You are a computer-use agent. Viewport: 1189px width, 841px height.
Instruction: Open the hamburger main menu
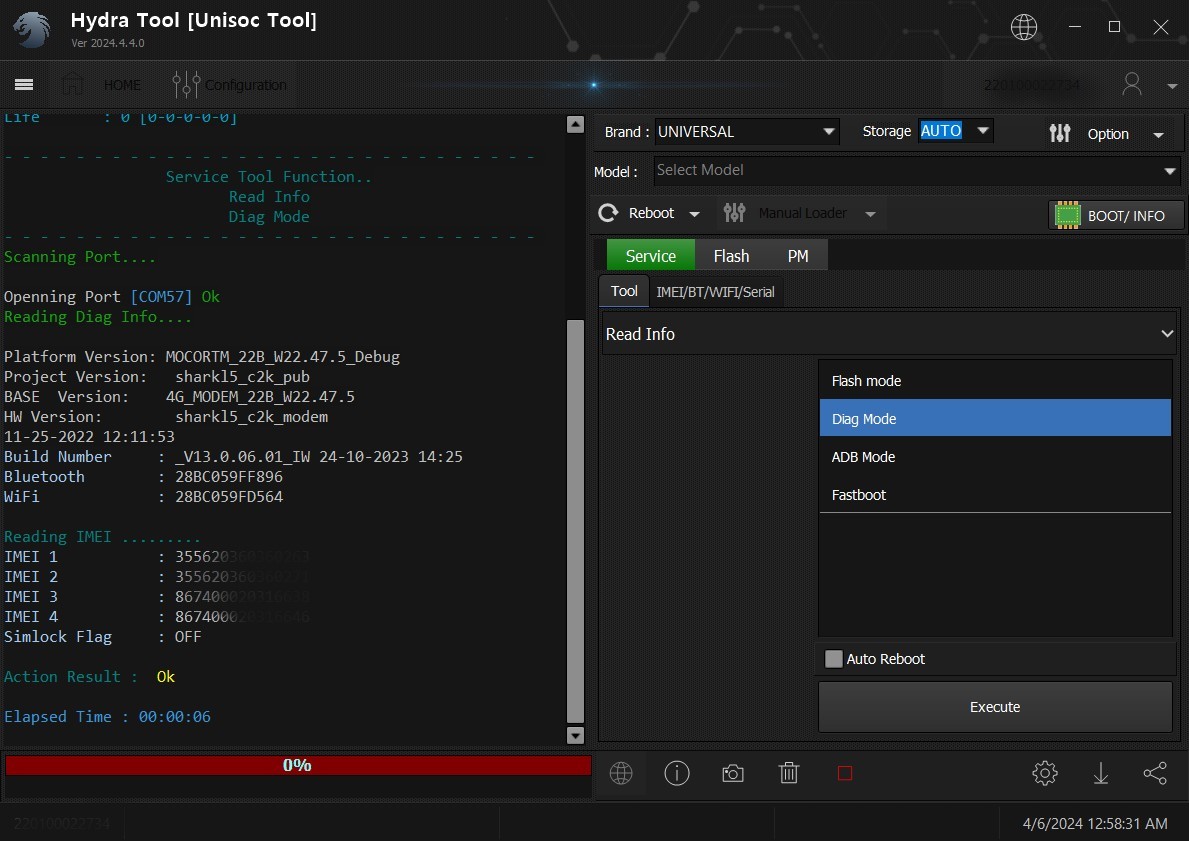coord(24,84)
